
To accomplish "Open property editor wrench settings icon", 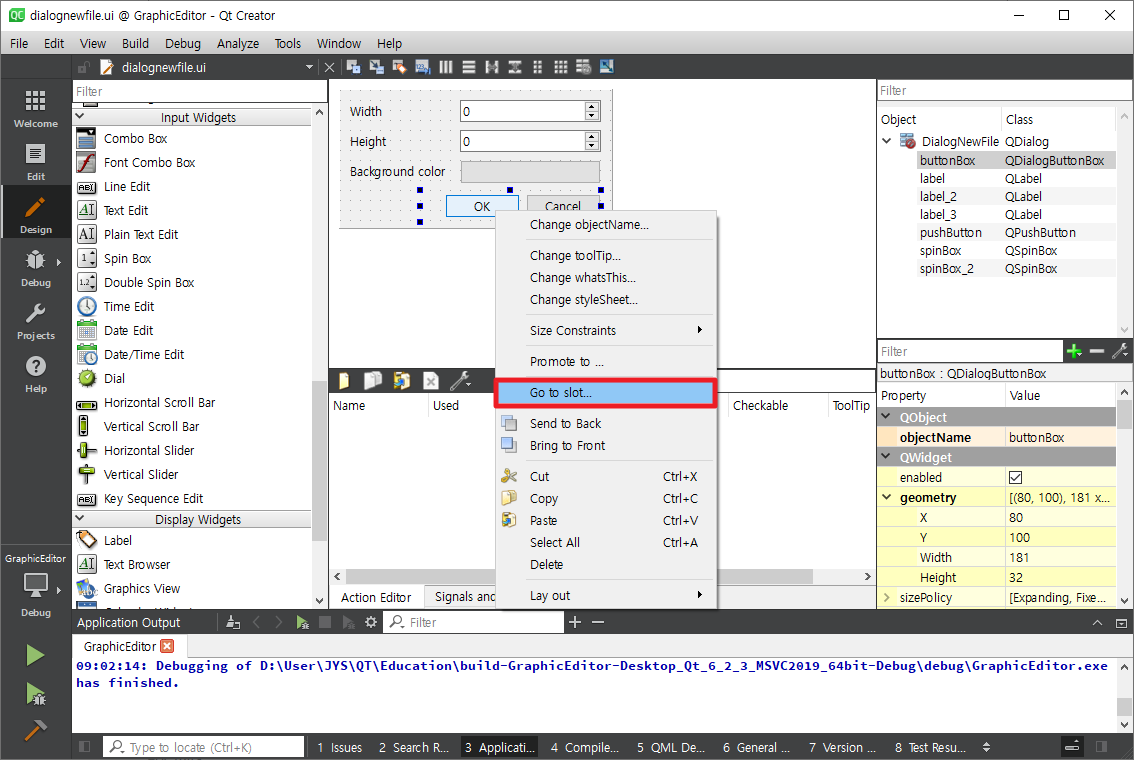I will (x=1120, y=351).
